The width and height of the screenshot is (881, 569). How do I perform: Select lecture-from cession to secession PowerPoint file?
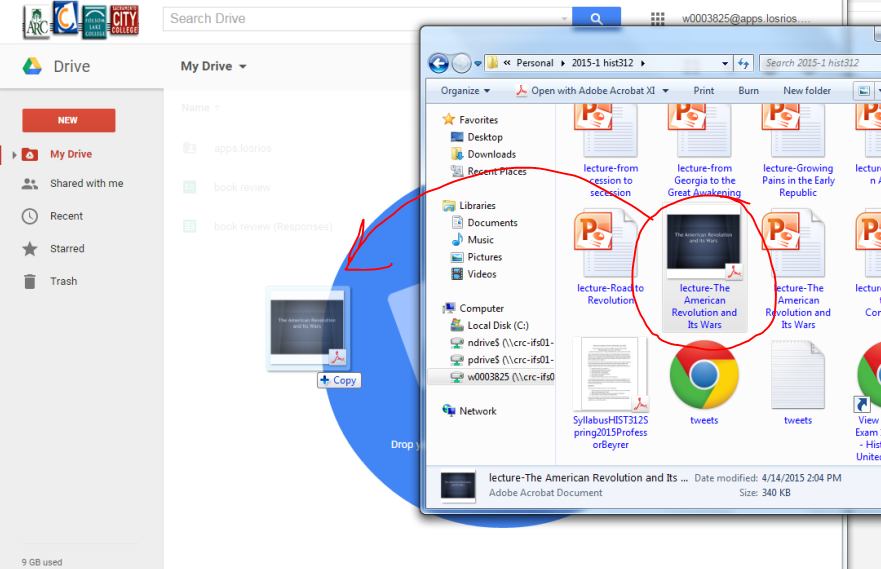click(x=610, y=152)
